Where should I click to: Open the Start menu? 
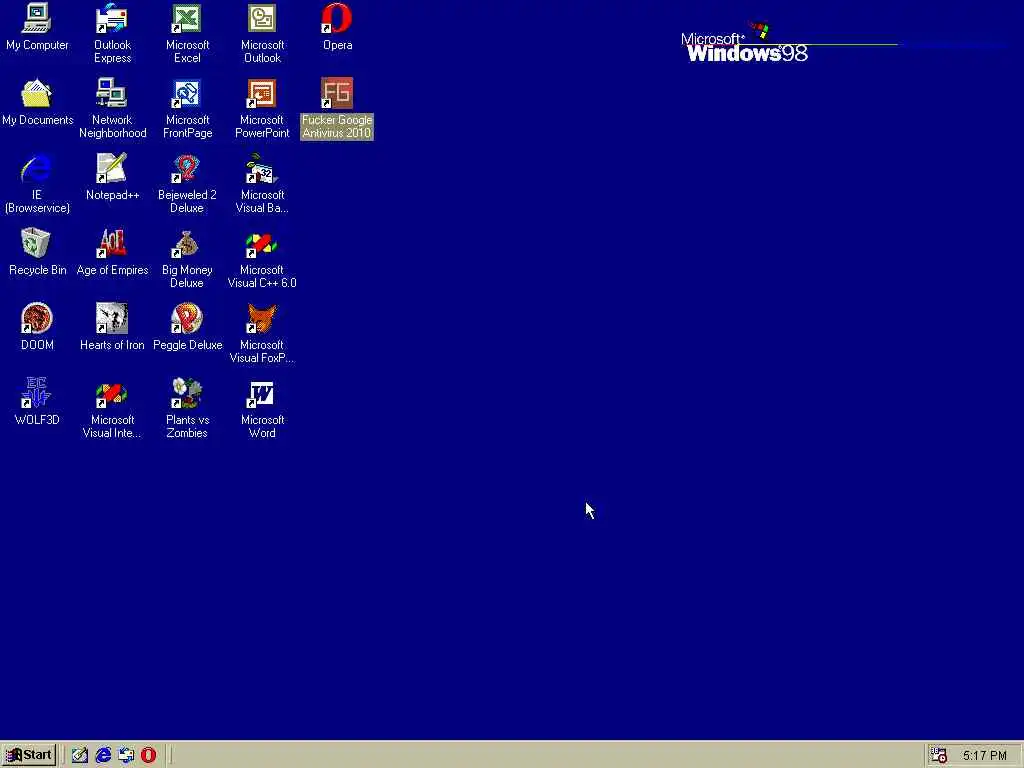[x=29, y=755]
